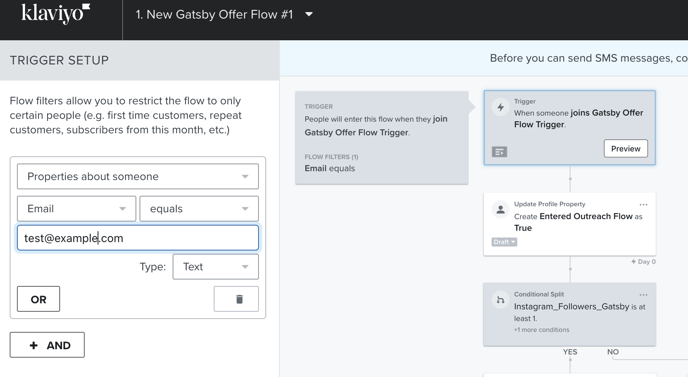Image resolution: width=688 pixels, height=377 pixels.
Task: Click the + AND button
Action: [x=47, y=345]
